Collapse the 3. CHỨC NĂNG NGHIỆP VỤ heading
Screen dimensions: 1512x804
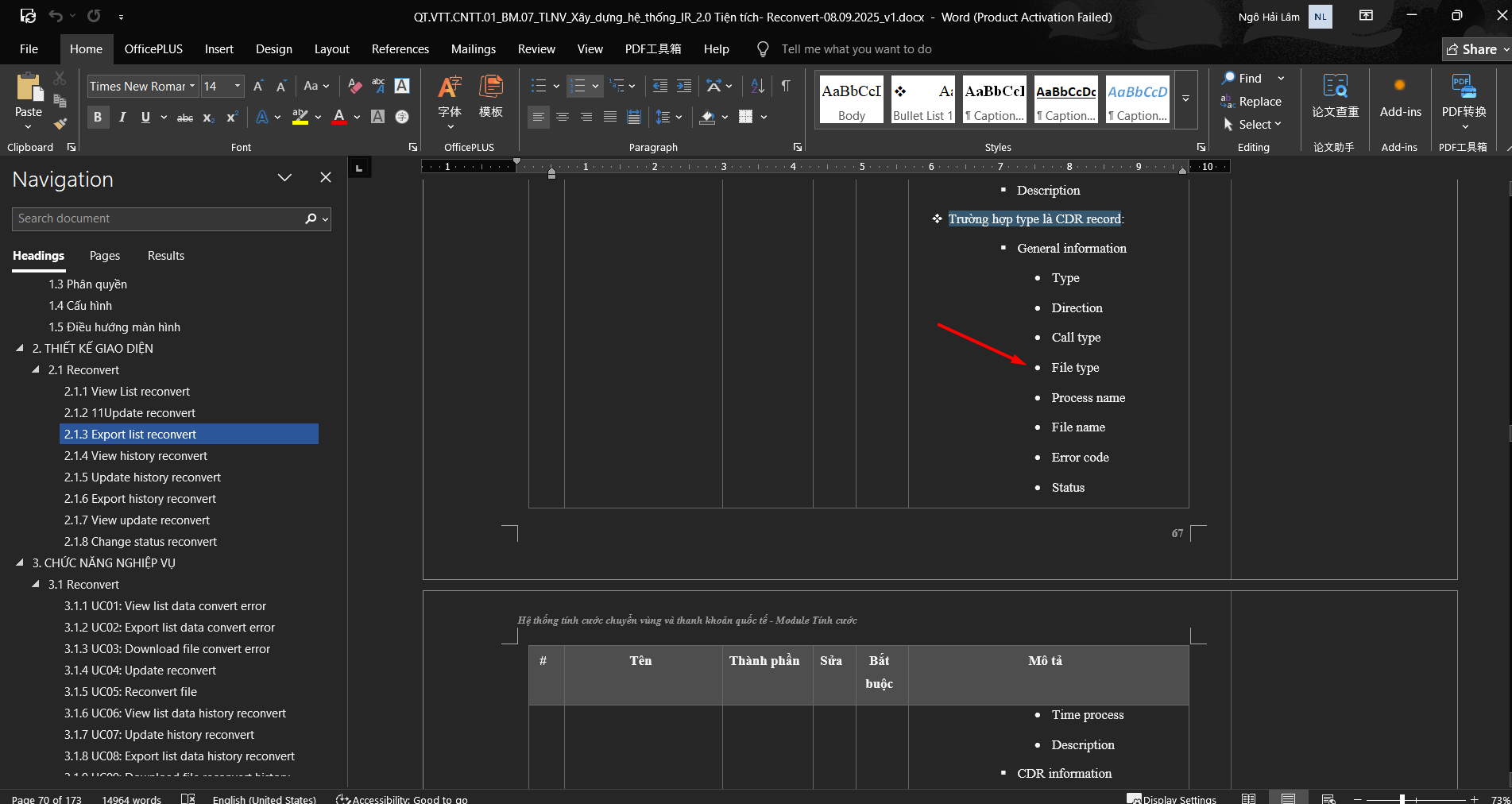[x=20, y=562]
